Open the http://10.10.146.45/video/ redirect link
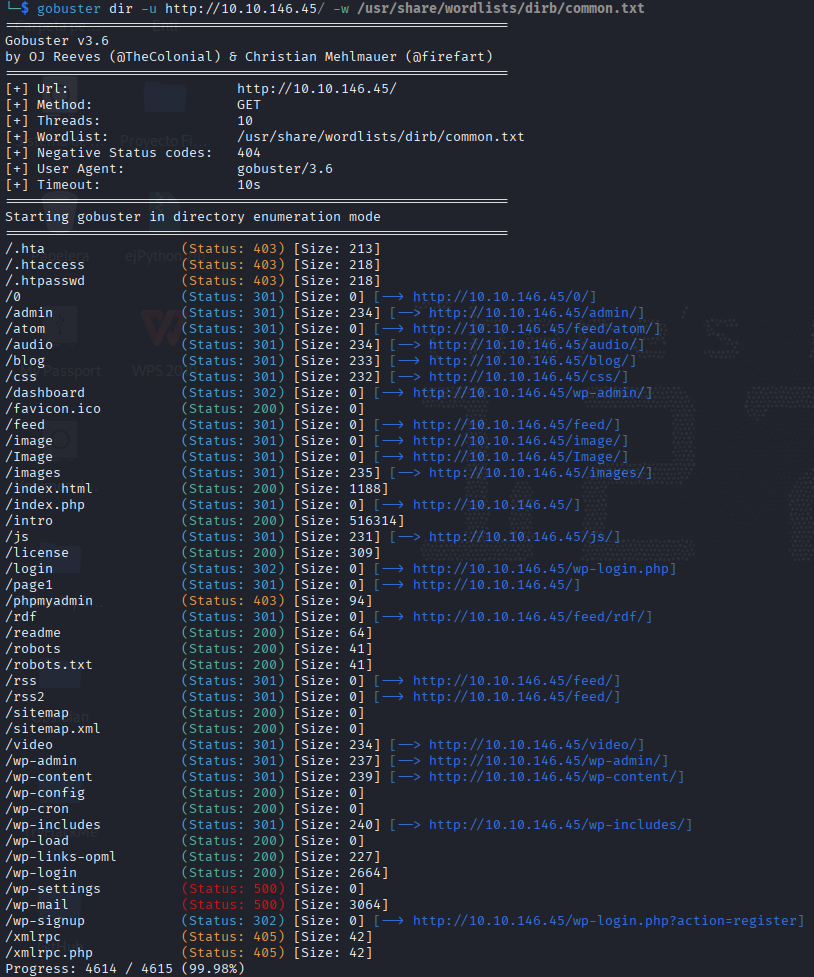The image size is (814, 977). tap(532, 745)
